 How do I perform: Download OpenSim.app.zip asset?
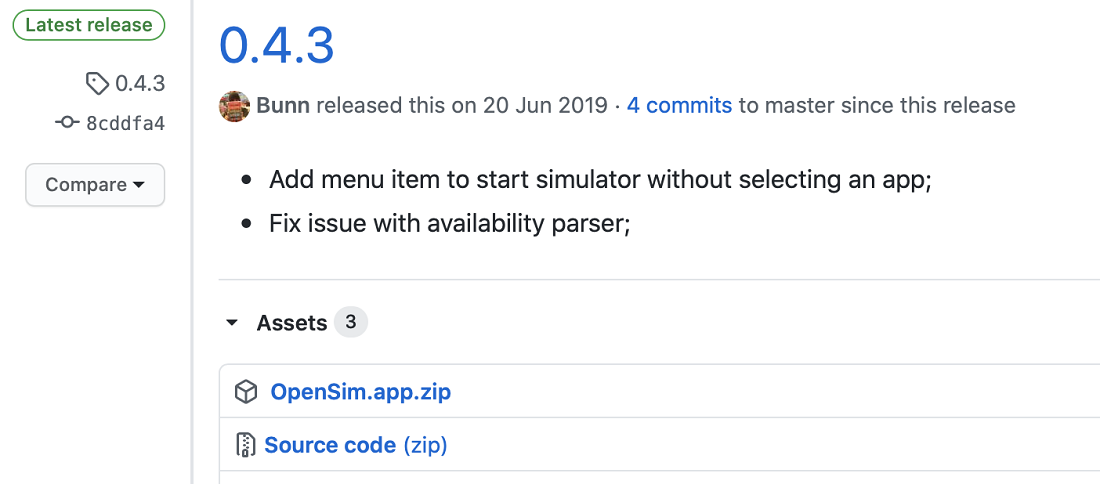click(361, 391)
